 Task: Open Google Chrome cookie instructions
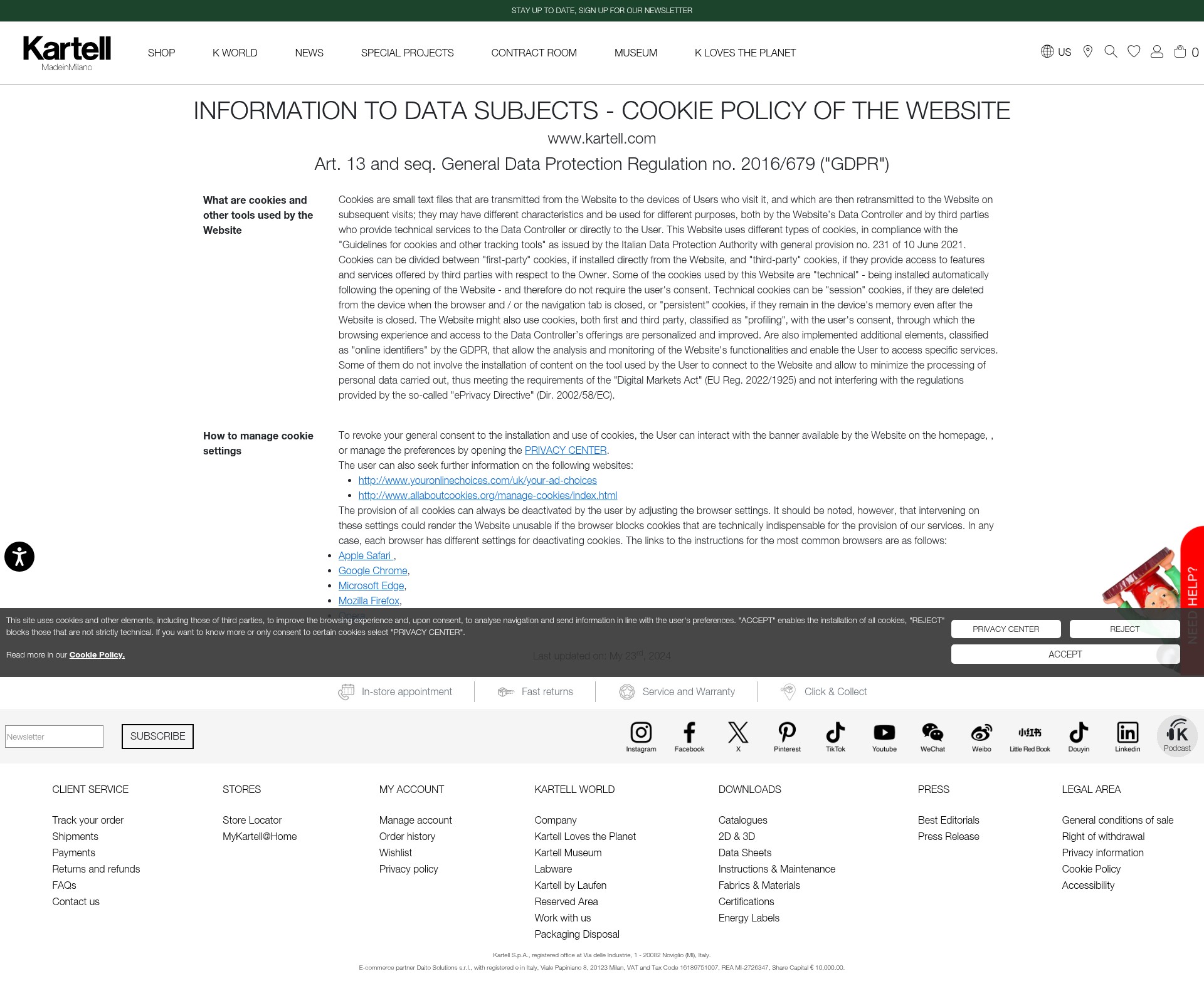373,571
